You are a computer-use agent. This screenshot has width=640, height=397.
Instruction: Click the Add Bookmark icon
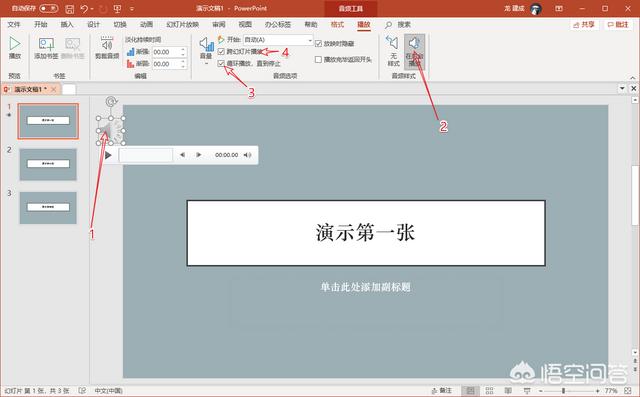[46, 43]
